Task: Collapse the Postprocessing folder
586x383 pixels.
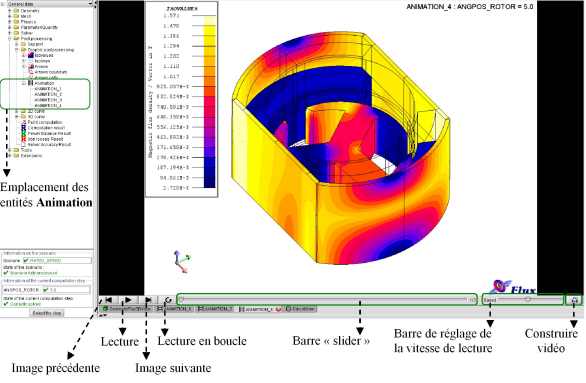Action: click(9, 38)
